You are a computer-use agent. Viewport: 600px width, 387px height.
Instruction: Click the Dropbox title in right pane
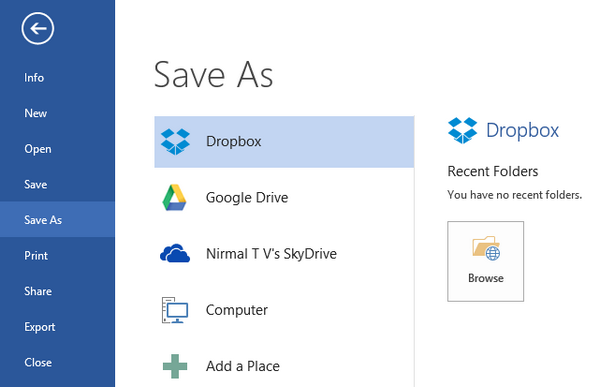click(x=522, y=131)
